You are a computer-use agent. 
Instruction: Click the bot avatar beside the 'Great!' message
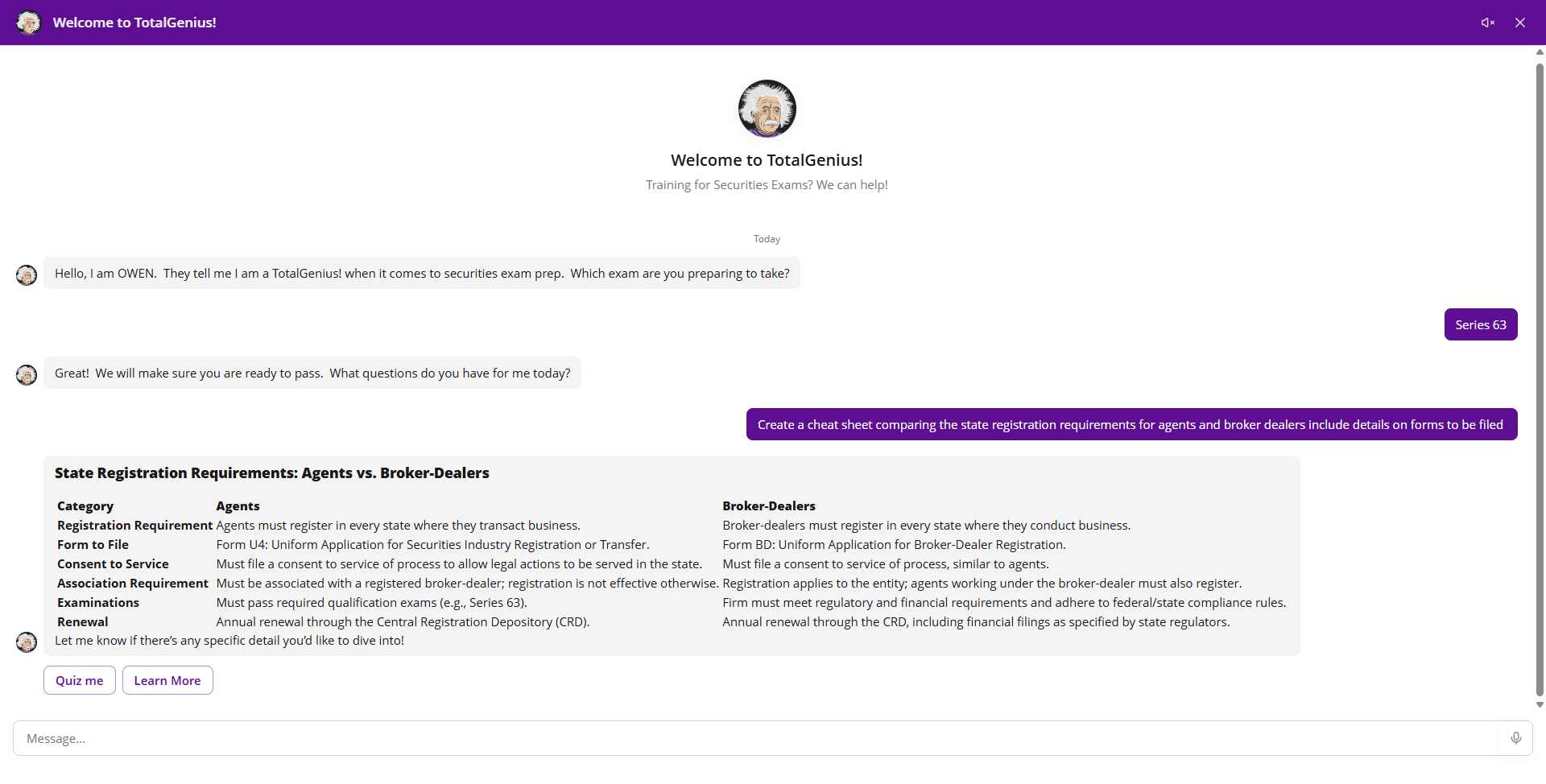tap(27, 375)
